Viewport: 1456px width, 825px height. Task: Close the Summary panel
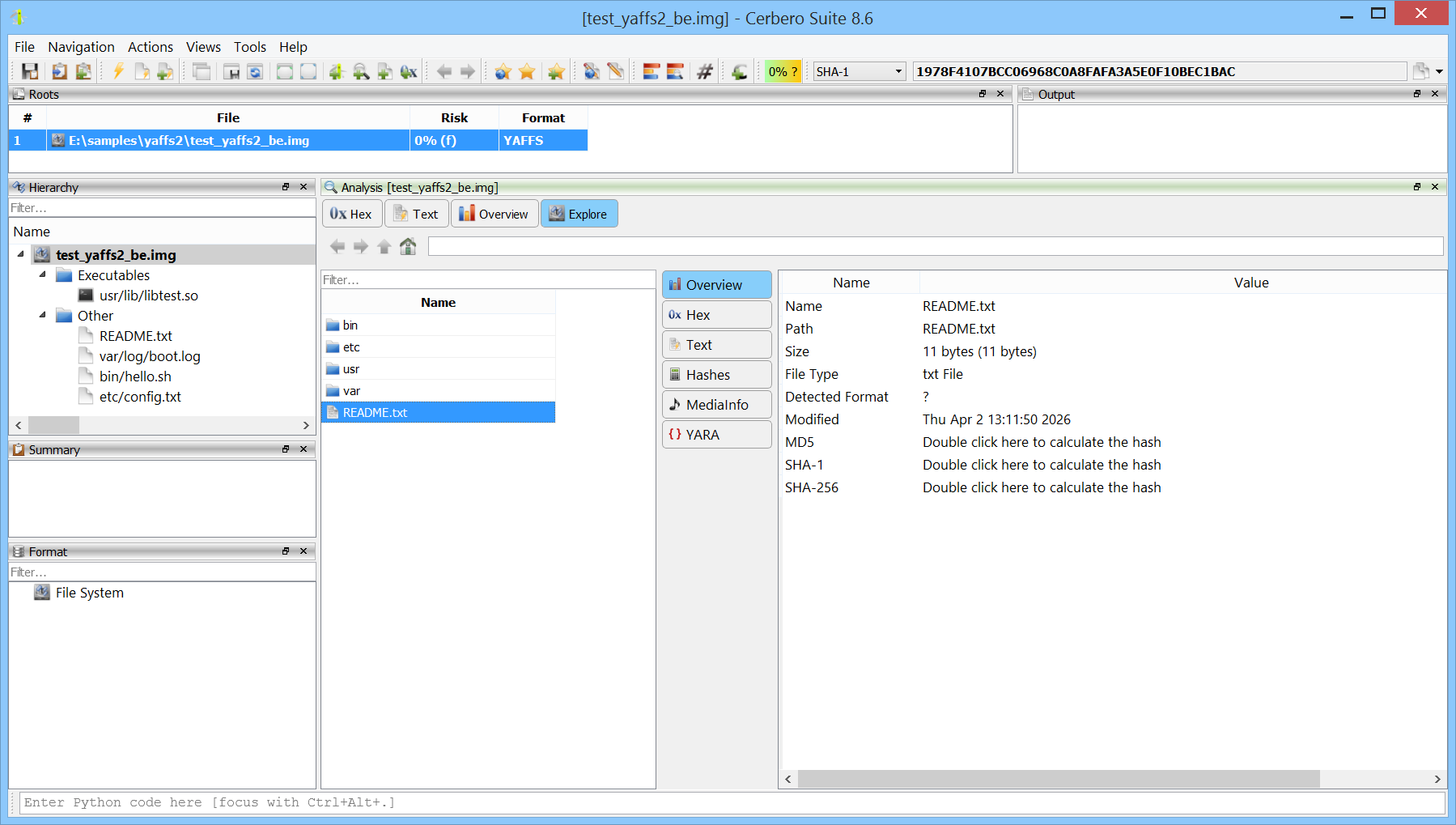[304, 449]
